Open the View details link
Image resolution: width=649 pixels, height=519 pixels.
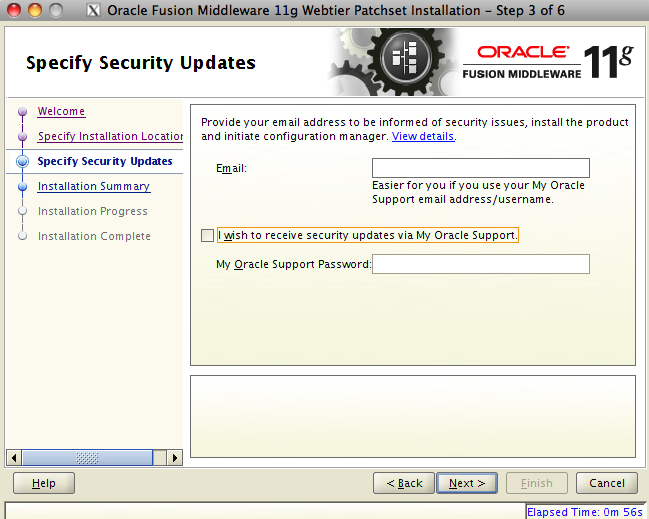tap(422, 136)
